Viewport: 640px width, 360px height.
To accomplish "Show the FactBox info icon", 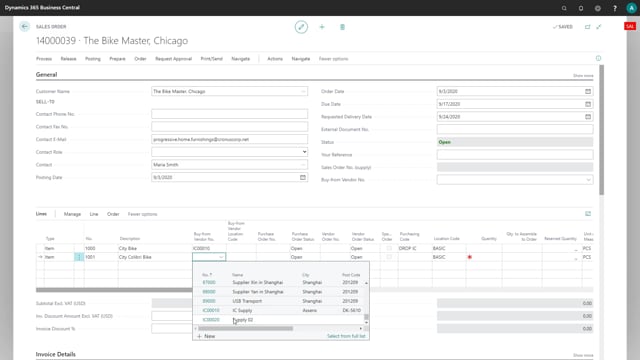I will click(598, 58).
